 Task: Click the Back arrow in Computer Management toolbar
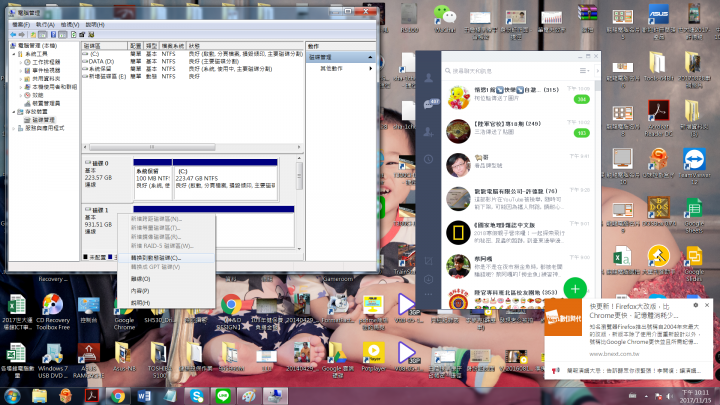(x=13, y=34)
